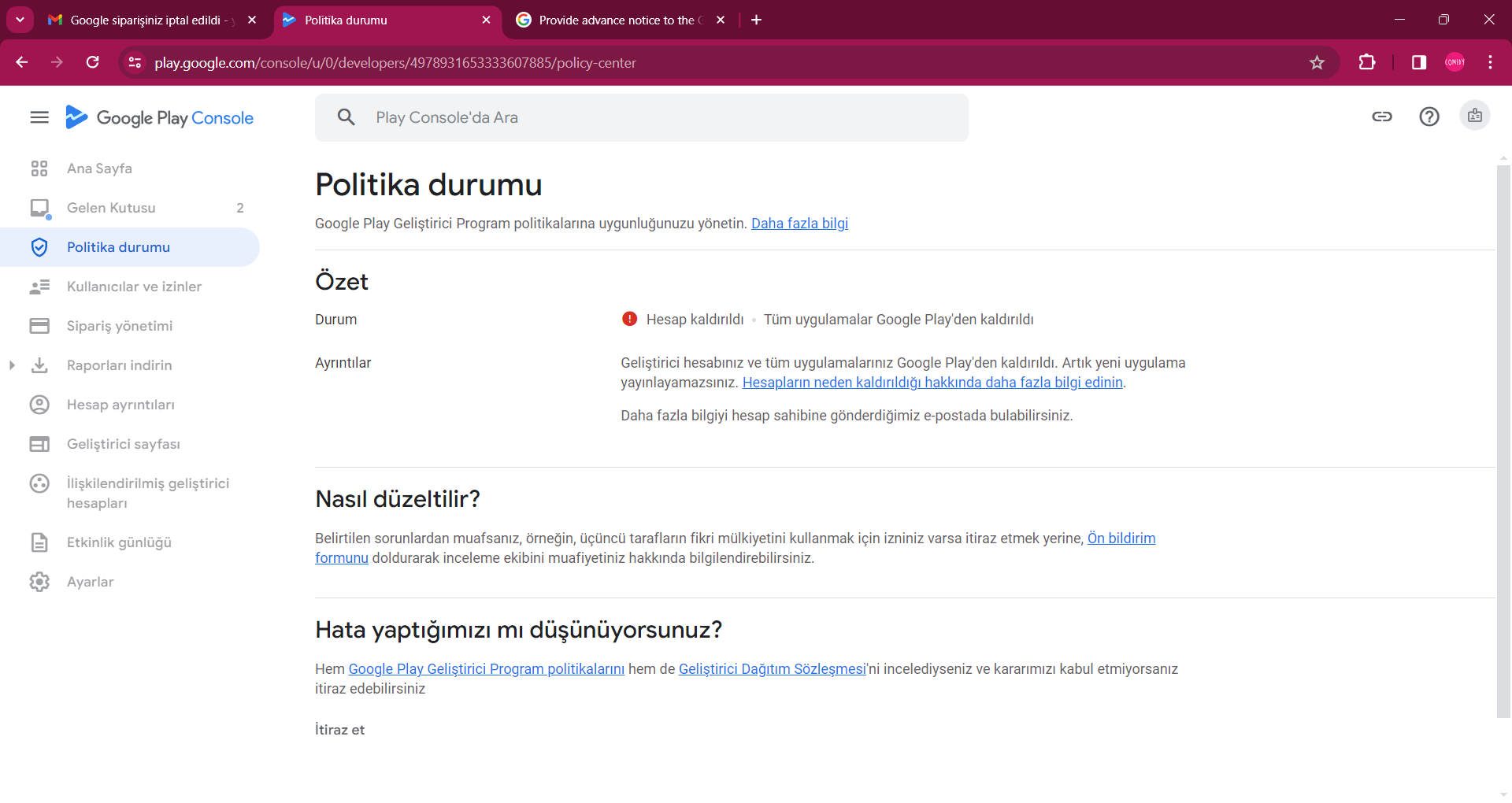Open the tab search dropdown arrow
Viewport: 1512px width, 803px height.
pyautogui.click(x=20, y=20)
